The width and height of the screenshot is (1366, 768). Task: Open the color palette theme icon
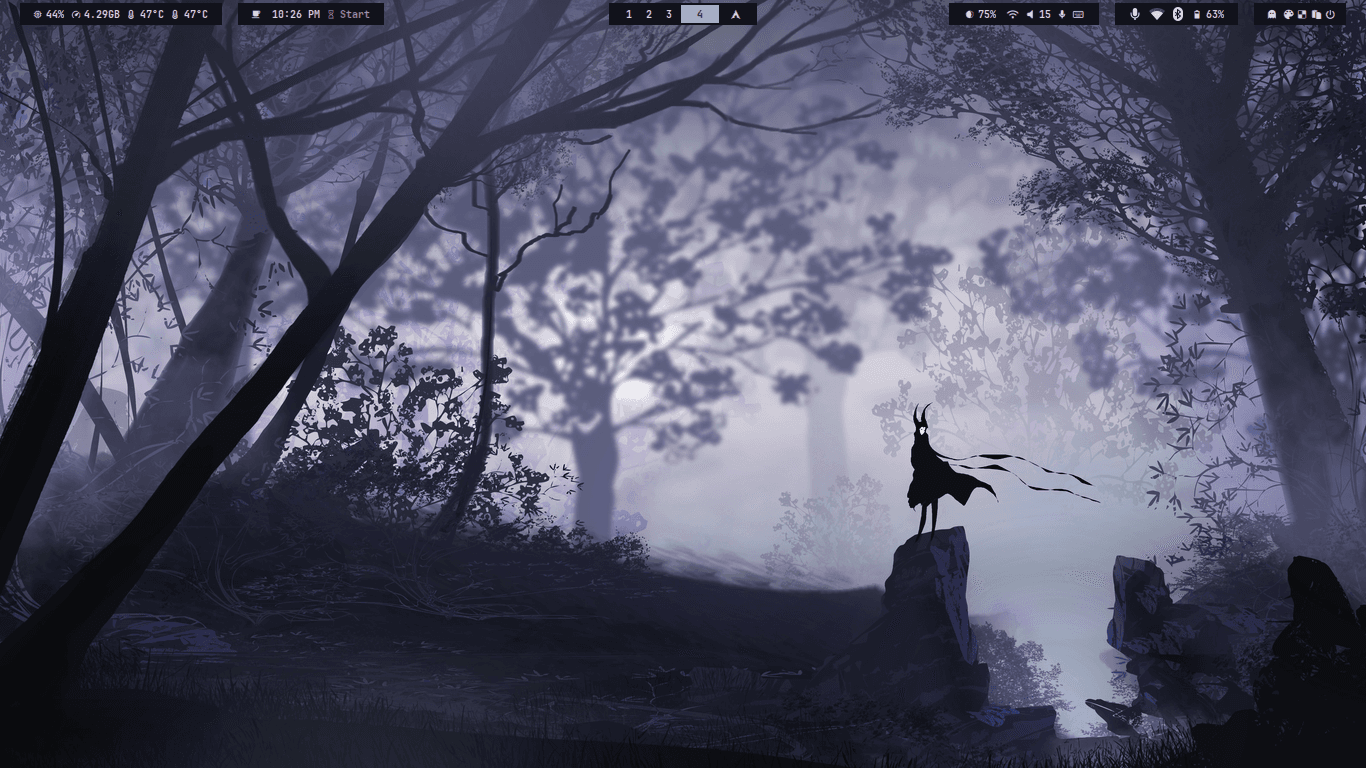(1288, 14)
